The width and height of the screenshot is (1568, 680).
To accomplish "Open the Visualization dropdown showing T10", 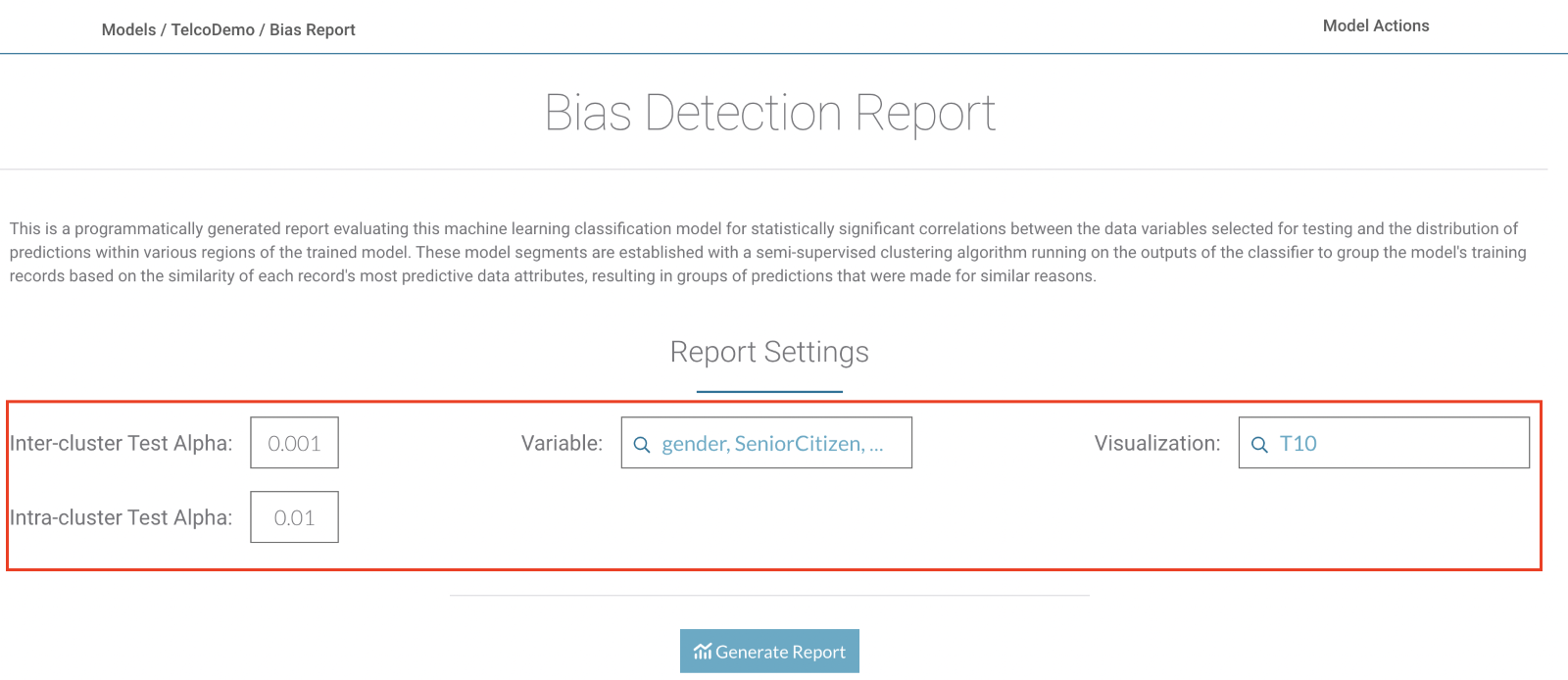I will (1383, 443).
